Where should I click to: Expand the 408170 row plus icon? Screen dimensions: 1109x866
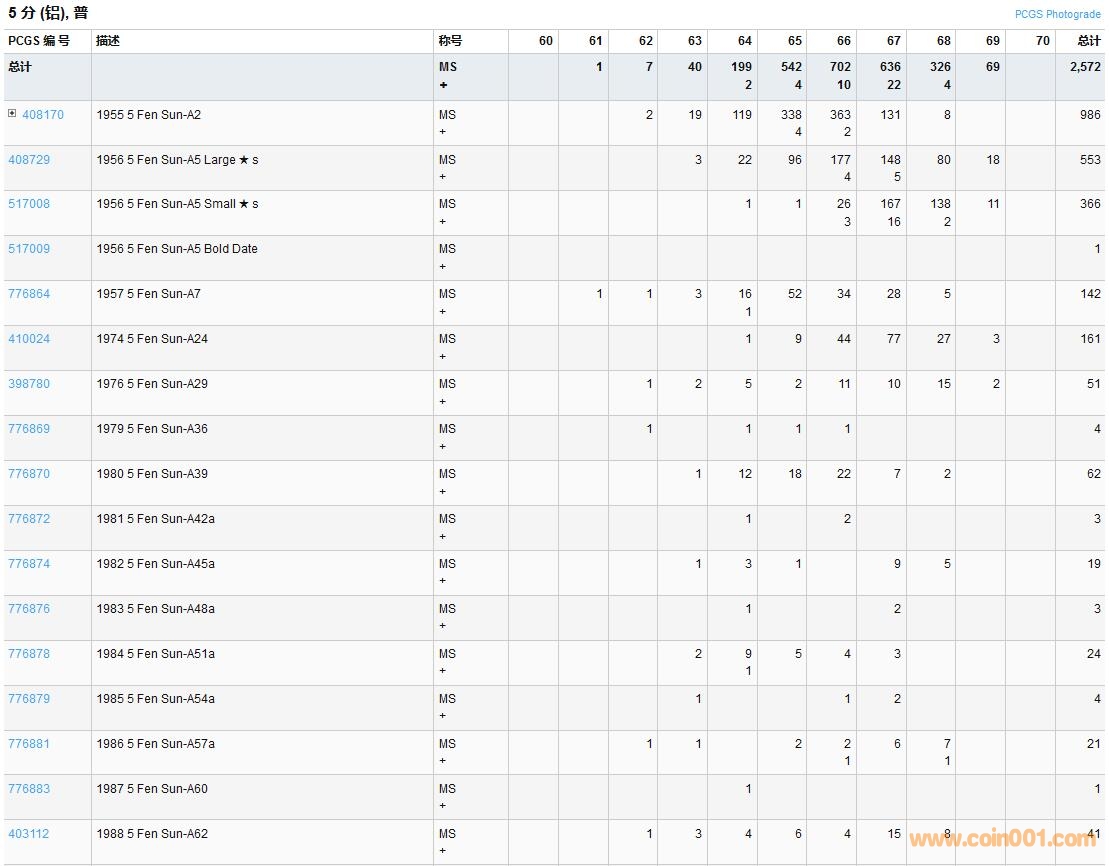pos(12,114)
